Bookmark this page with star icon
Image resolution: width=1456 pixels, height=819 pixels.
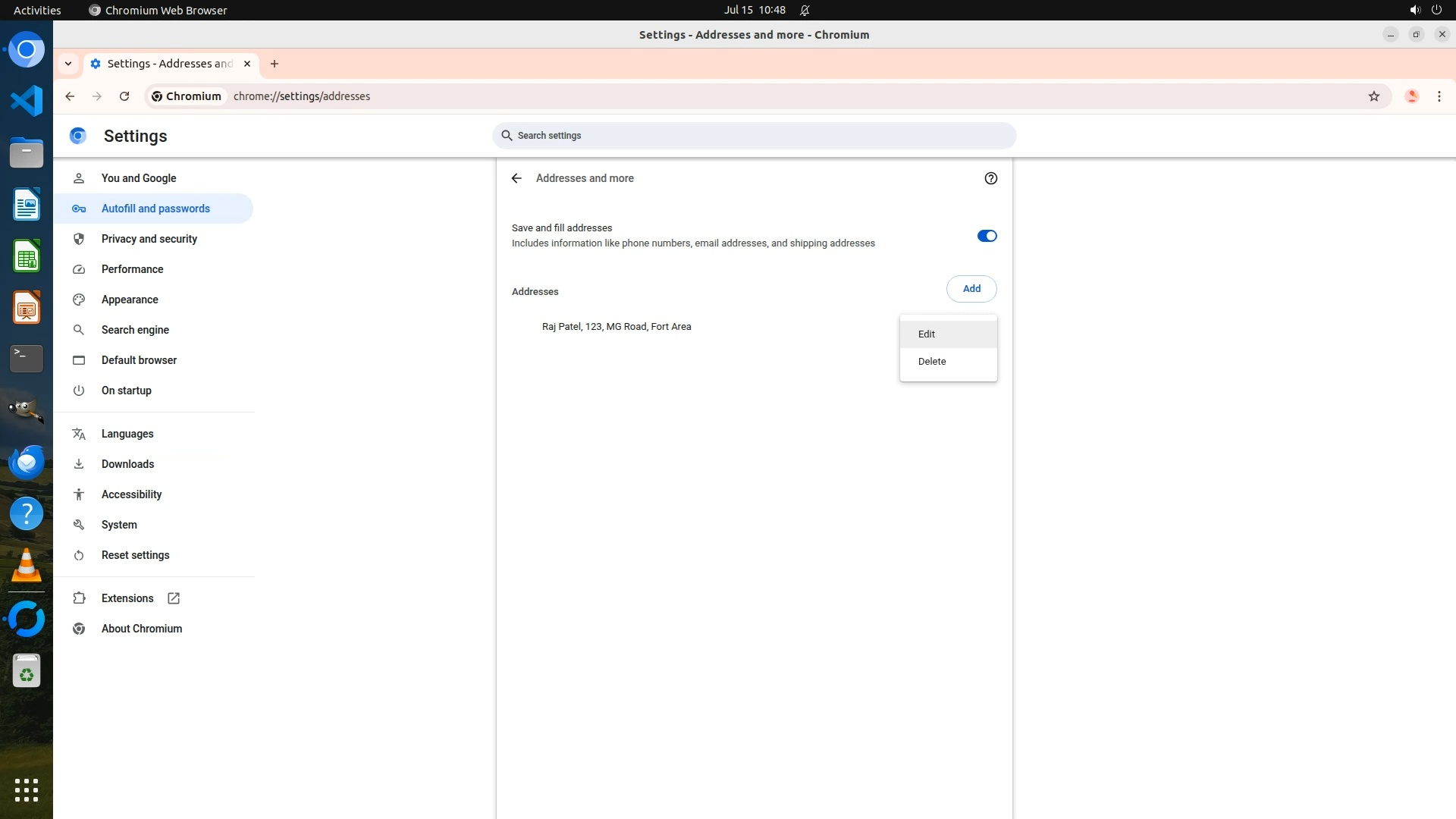click(x=1373, y=96)
